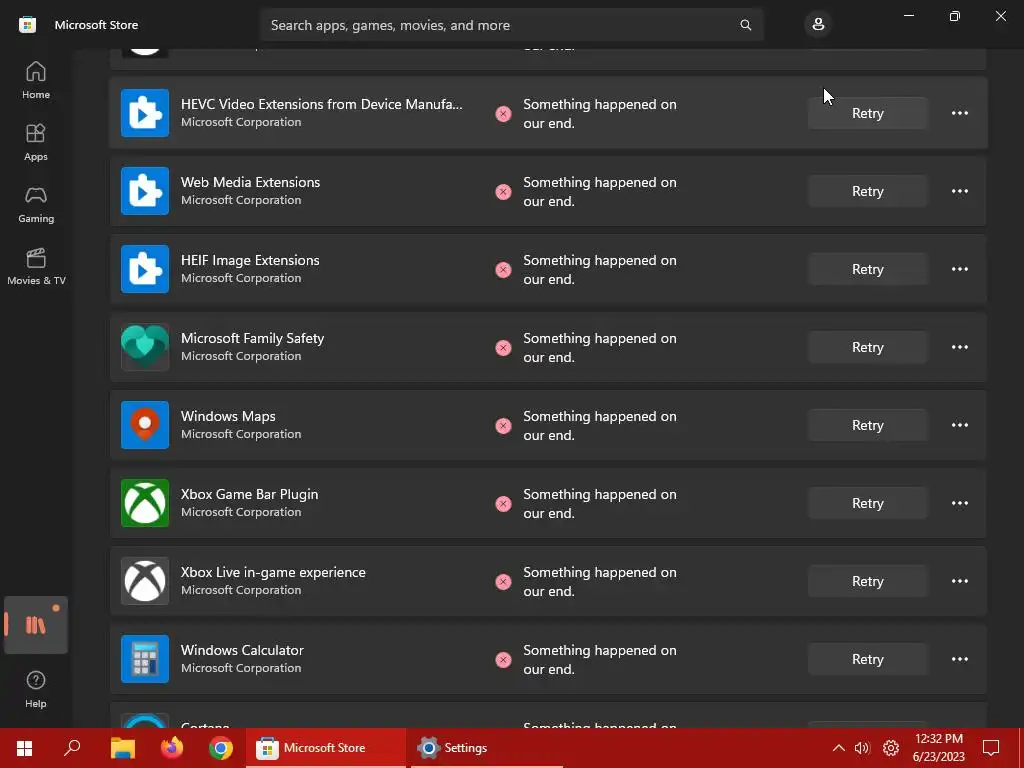Open the notification center
The height and width of the screenshot is (768, 1024).
point(991,748)
